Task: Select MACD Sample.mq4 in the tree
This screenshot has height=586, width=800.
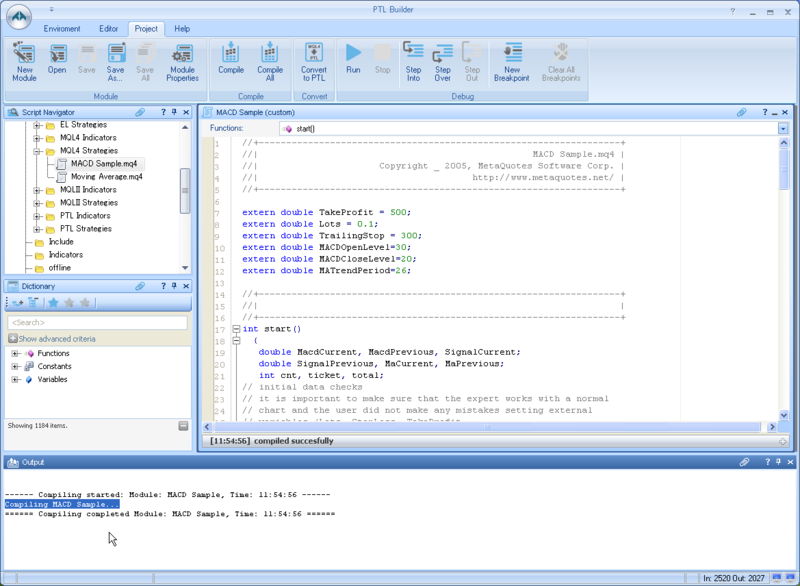Action: pos(104,164)
